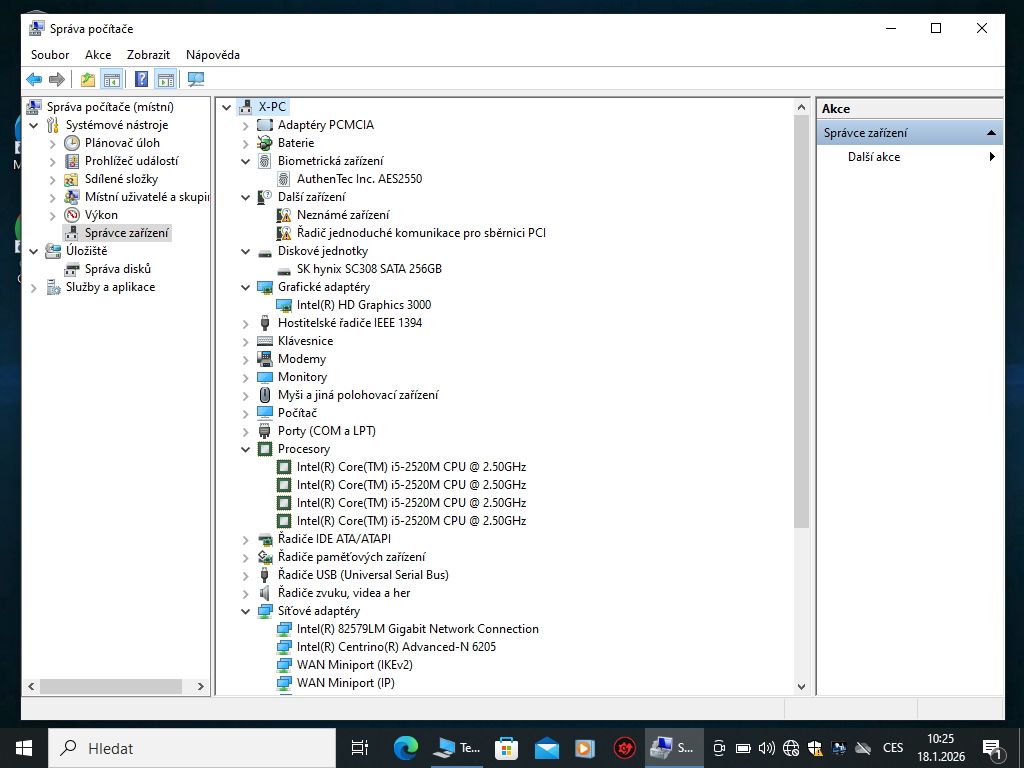Open the Další akce submenu arrow
Viewport: 1024px width, 768px height.
pos(991,155)
